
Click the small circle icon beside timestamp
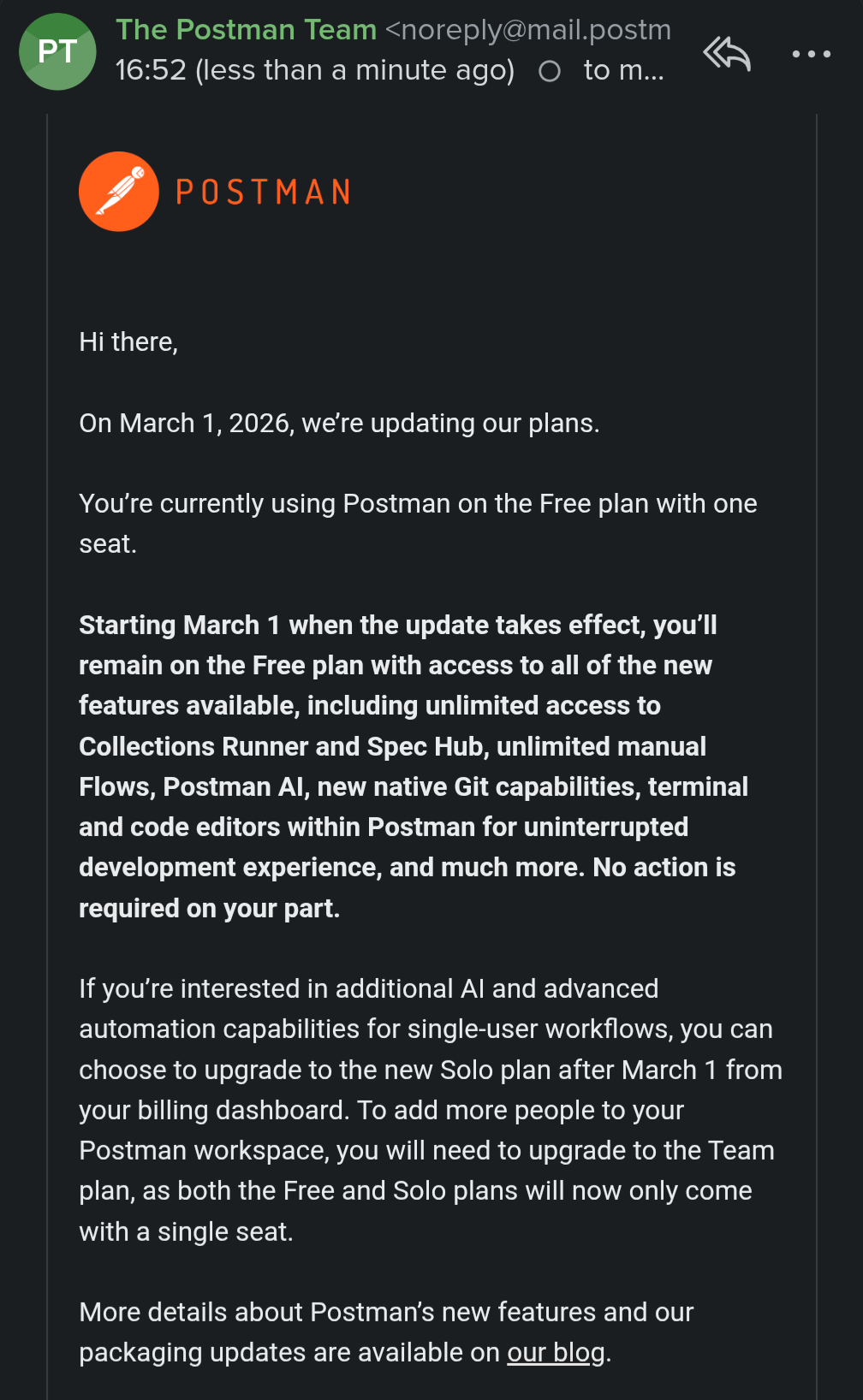pyautogui.click(x=550, y=71)
